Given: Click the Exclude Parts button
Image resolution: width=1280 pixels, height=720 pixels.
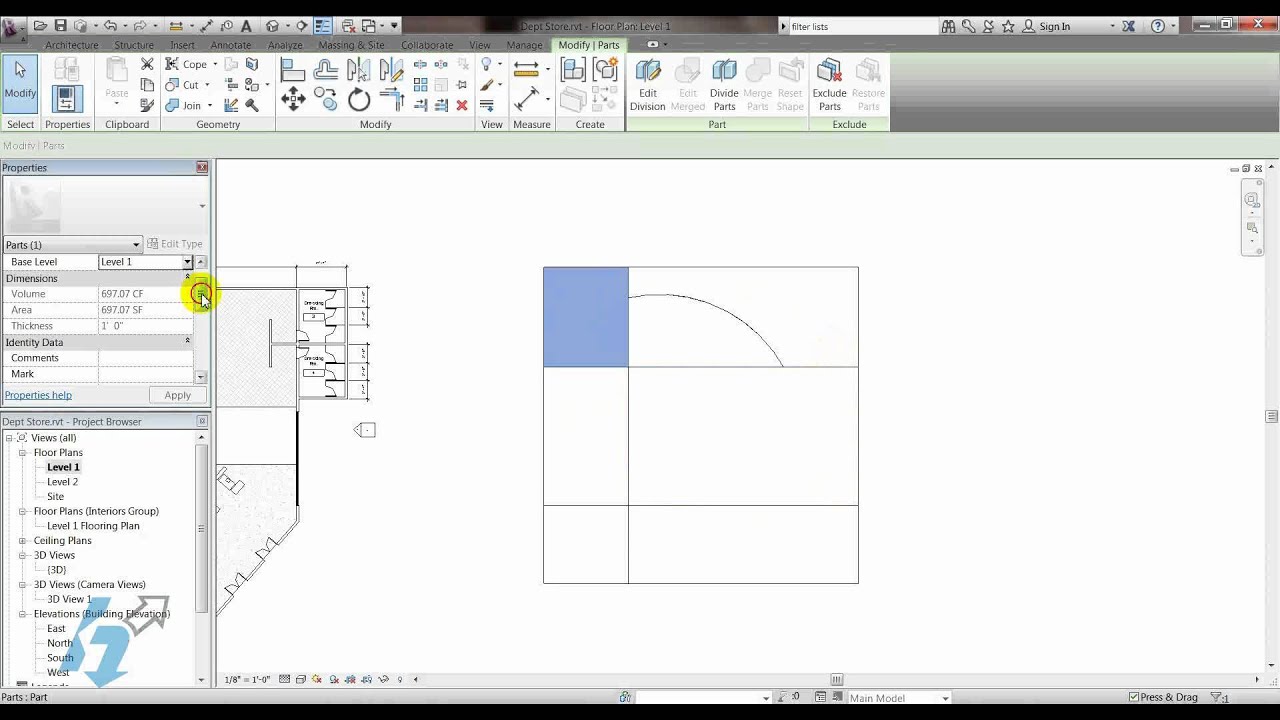Looking at the screenshot, I should tap(829, 85).
